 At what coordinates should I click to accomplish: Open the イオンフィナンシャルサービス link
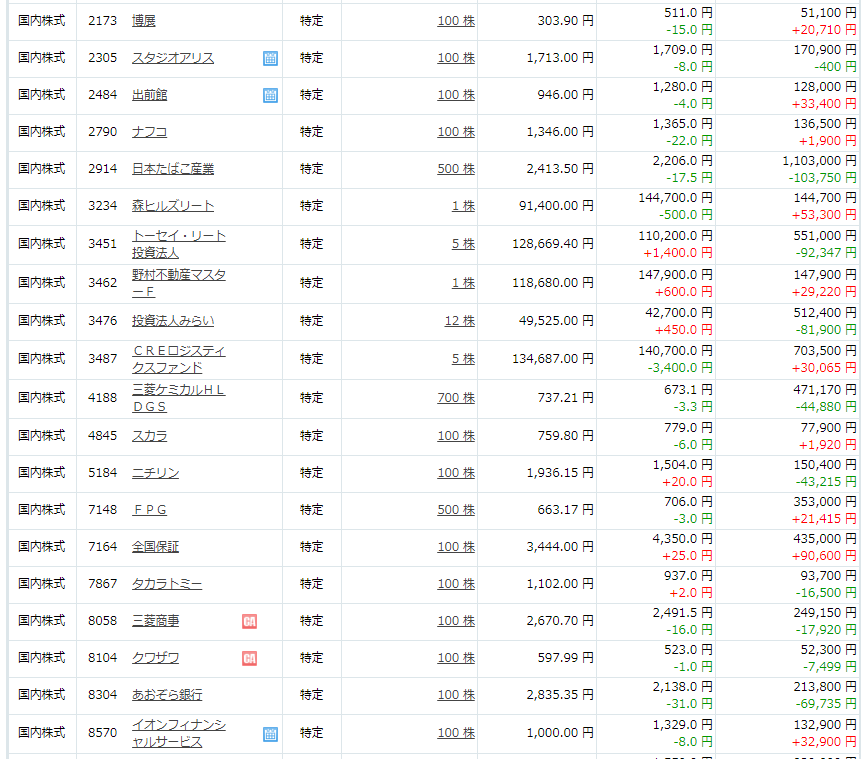point(179,734)
